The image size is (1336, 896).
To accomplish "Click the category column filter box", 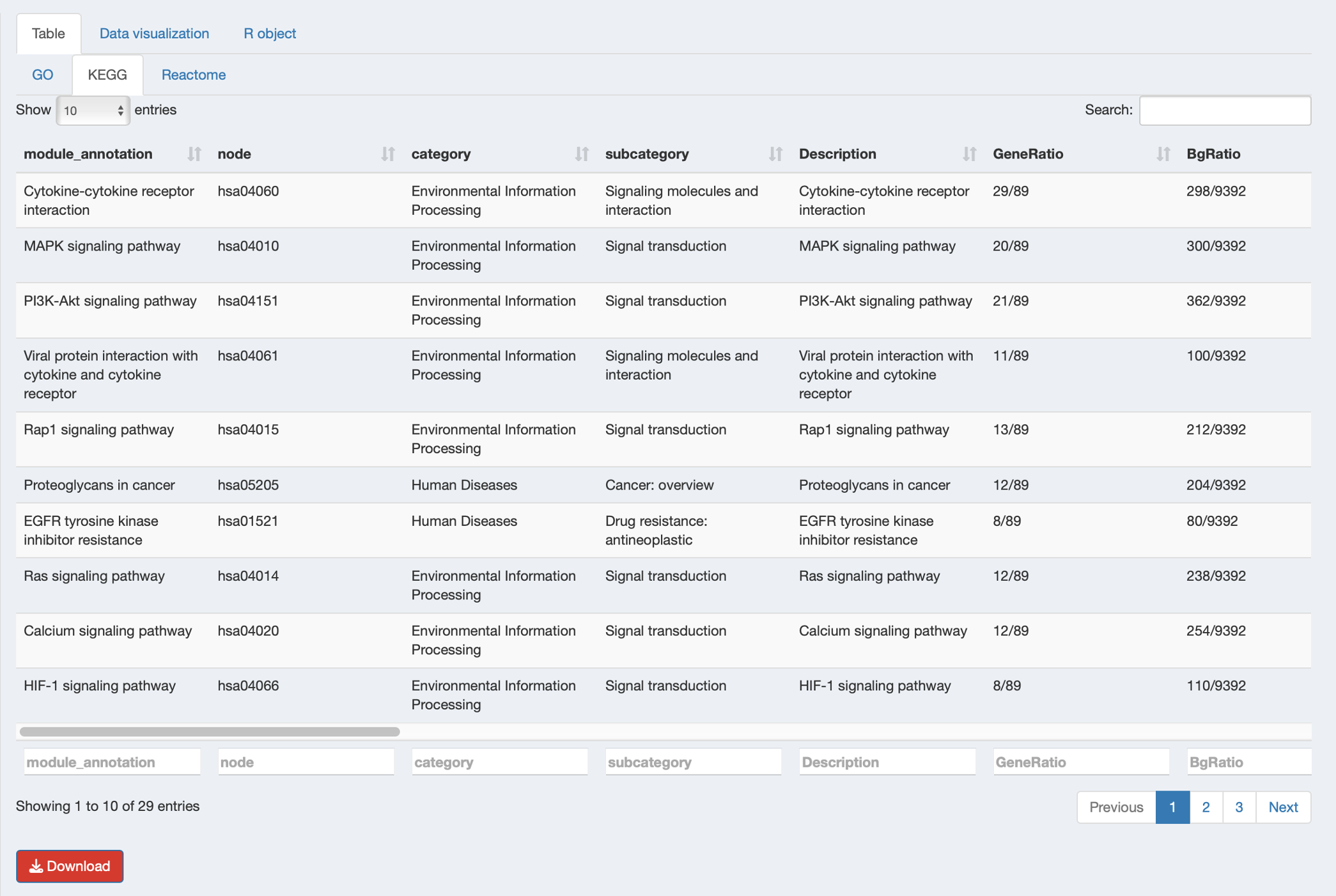I will [x=500, y=762].
